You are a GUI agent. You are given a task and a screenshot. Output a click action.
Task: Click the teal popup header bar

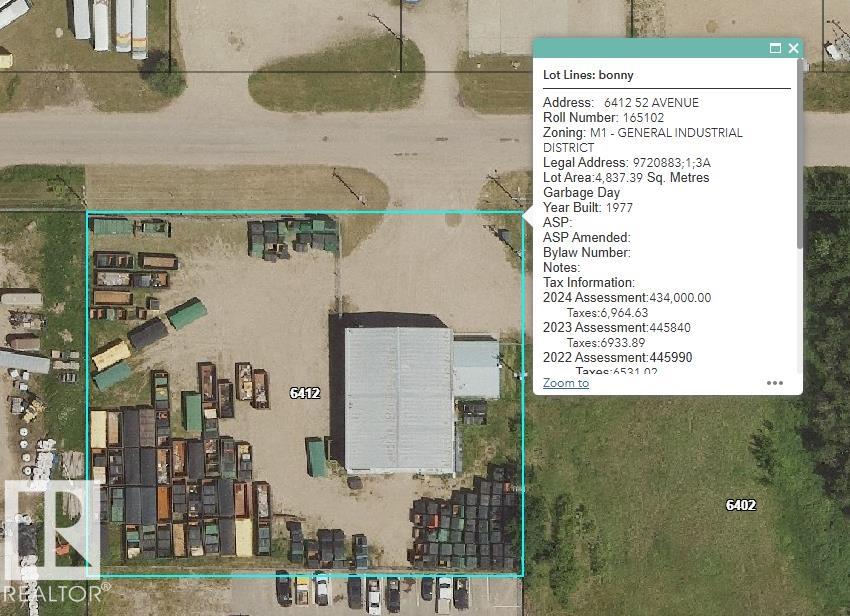coord(650,48)
